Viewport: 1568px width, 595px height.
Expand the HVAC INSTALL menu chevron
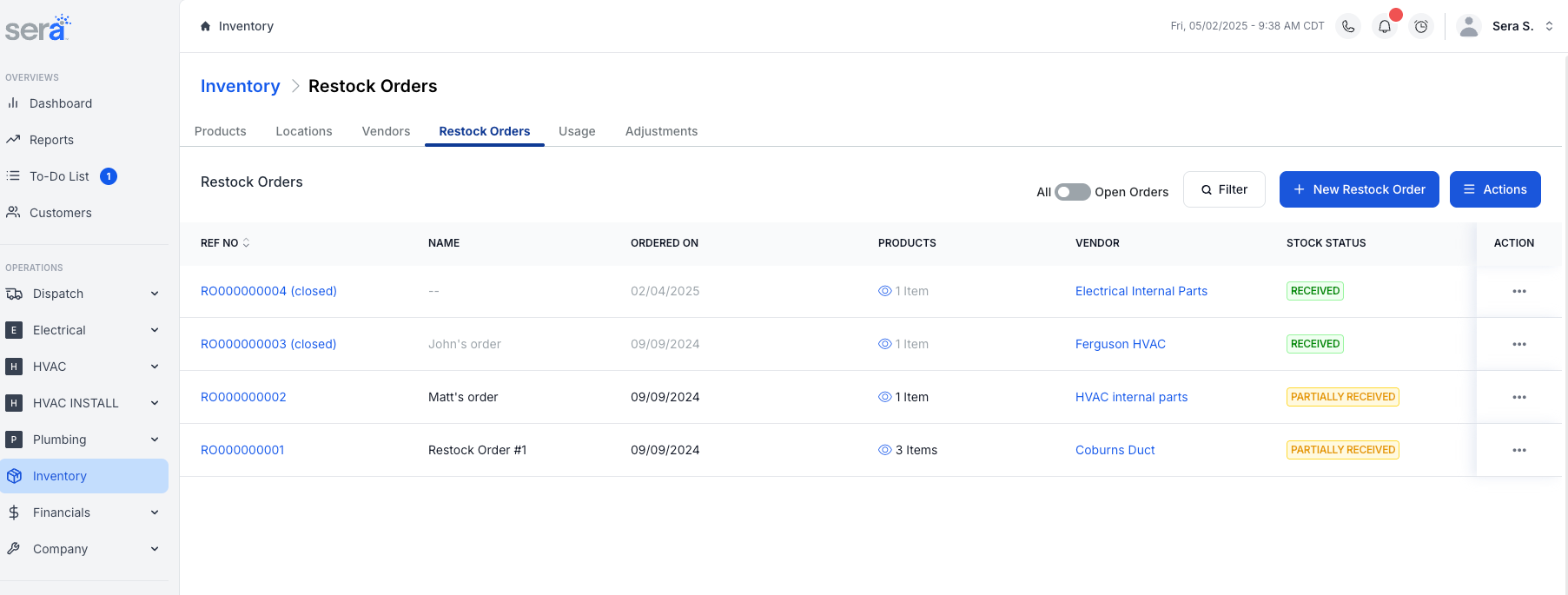pos(155,403)
